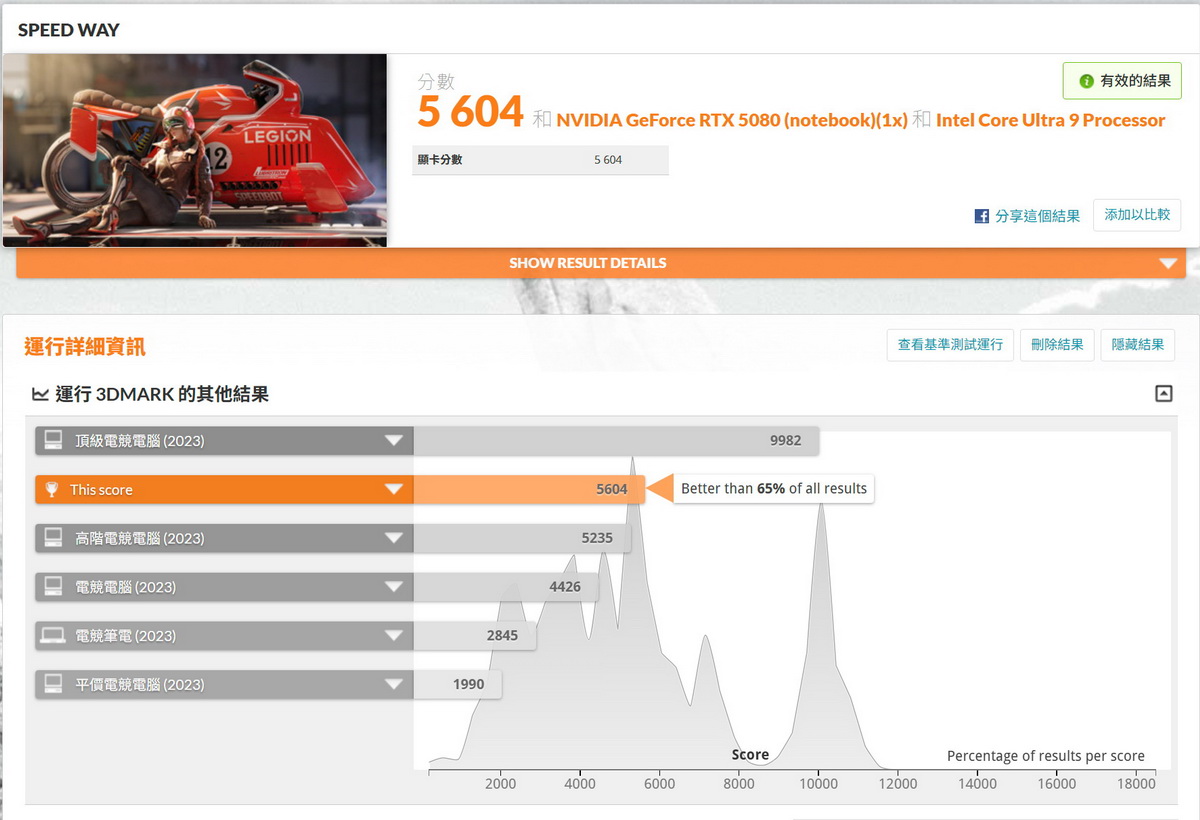Viewport: 1200px width, 820px height.
Task: Open the Intel Core Ultra 9 Processor link
Action: (x=1050, y=120)
